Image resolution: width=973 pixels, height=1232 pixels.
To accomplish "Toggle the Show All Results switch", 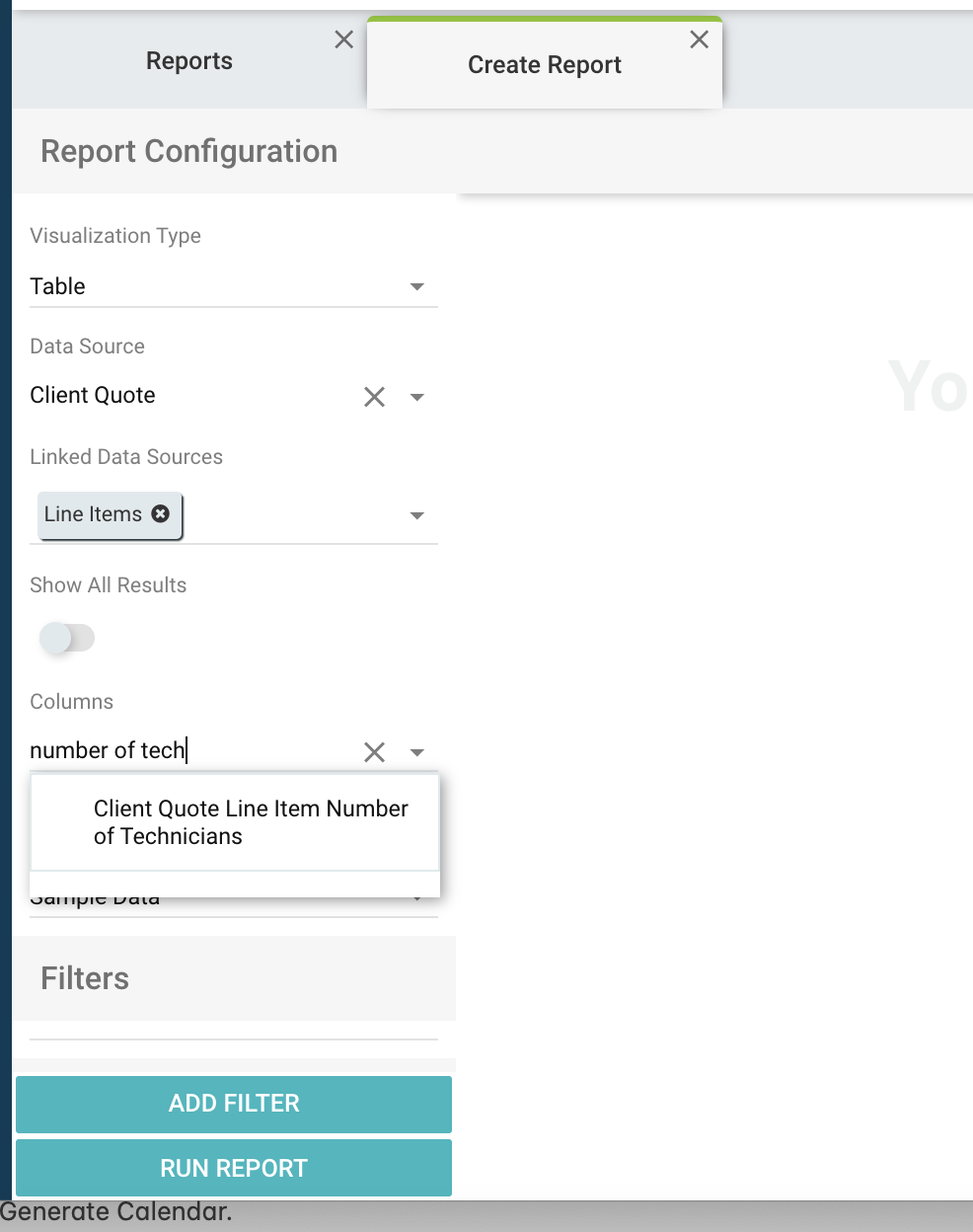I will point(67,638).
